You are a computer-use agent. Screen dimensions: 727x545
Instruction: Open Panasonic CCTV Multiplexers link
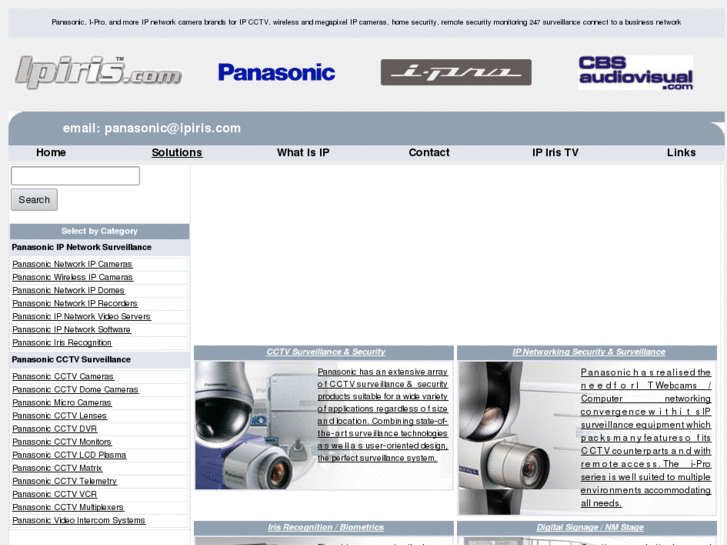coord(68,507)
